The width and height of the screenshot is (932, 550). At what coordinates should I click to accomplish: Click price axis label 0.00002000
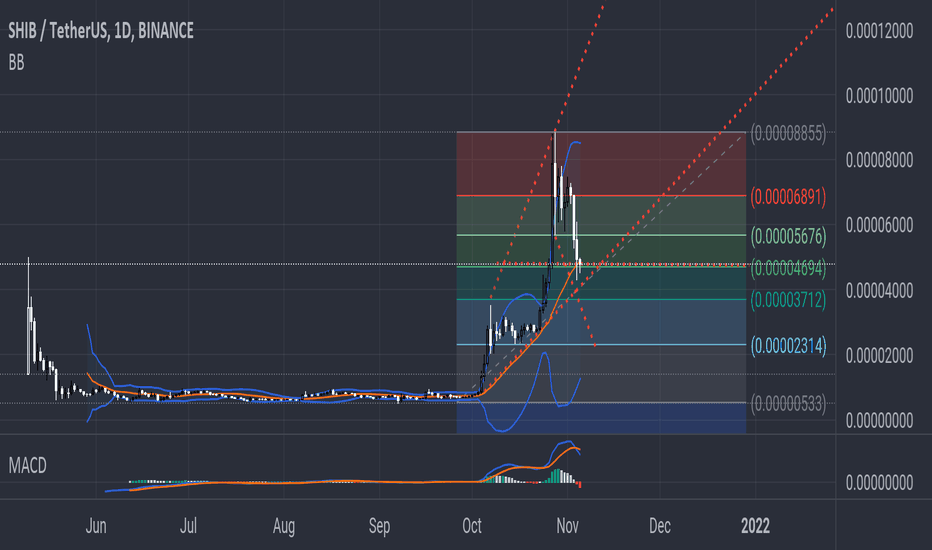(879, 356)
